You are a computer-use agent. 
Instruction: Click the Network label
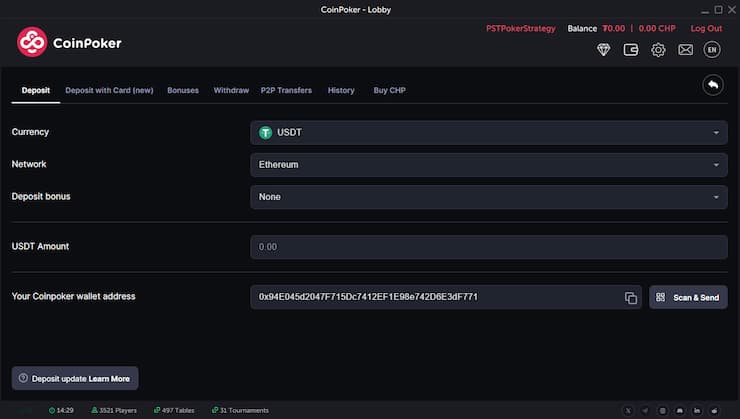pos(29,164)
